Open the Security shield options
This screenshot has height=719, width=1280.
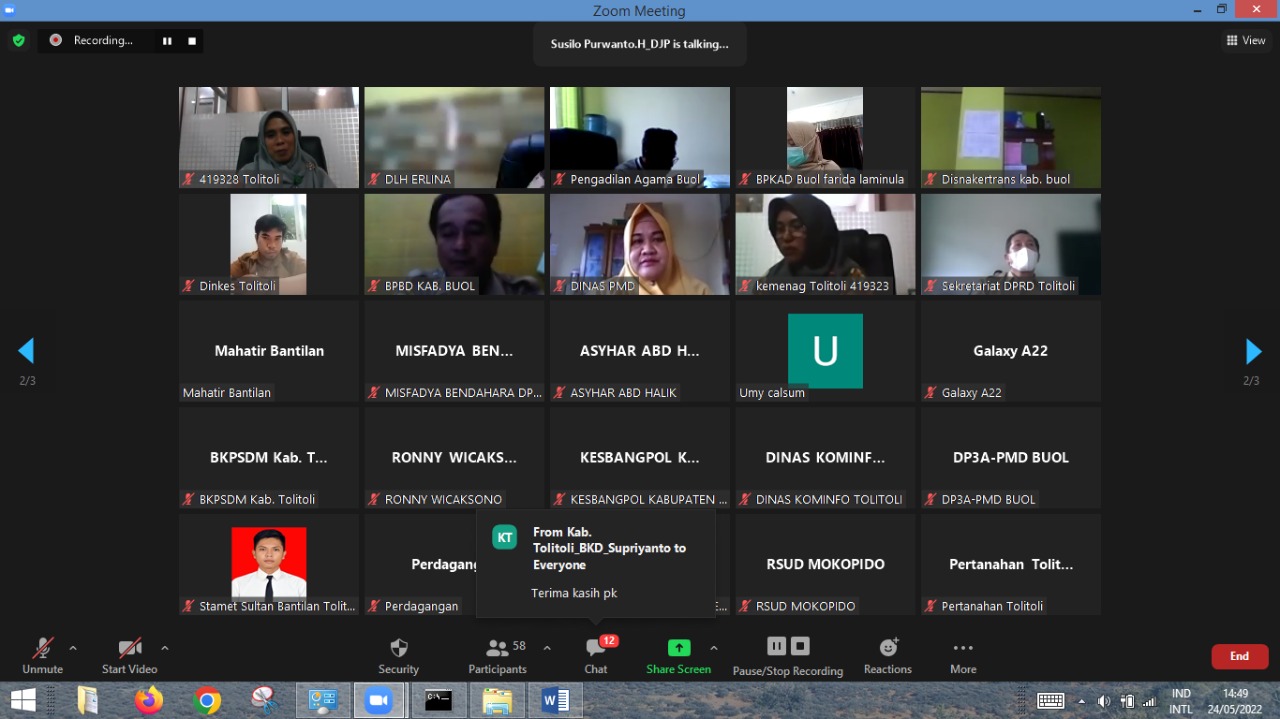(398, 655)
